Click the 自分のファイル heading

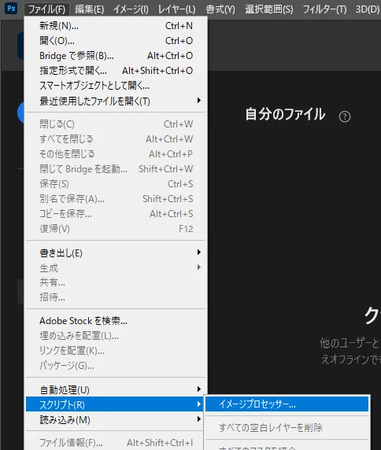coord(285,114)
